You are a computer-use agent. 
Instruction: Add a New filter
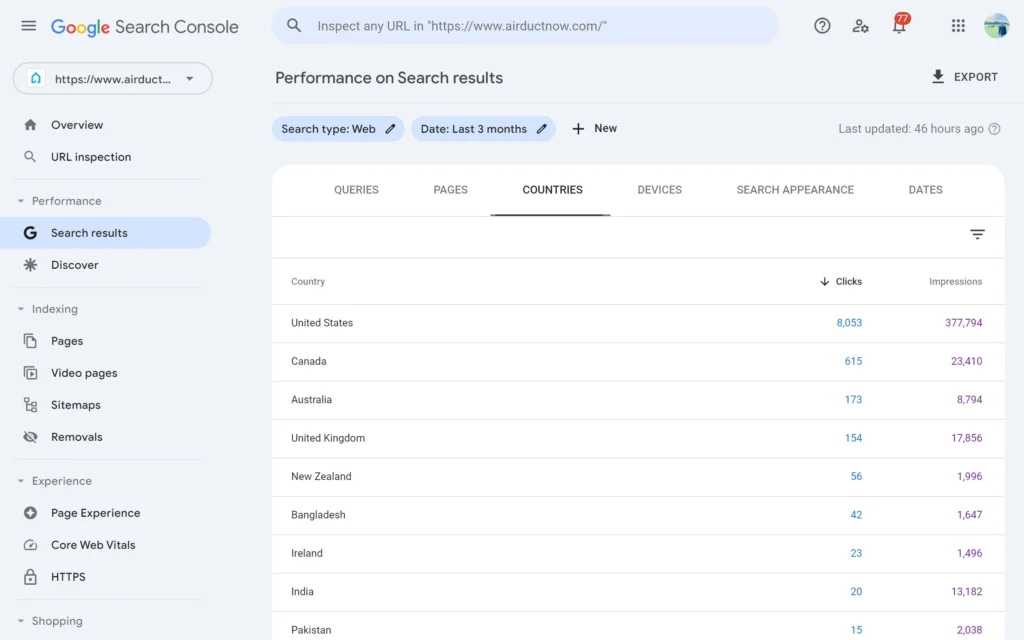coord(594,129)
